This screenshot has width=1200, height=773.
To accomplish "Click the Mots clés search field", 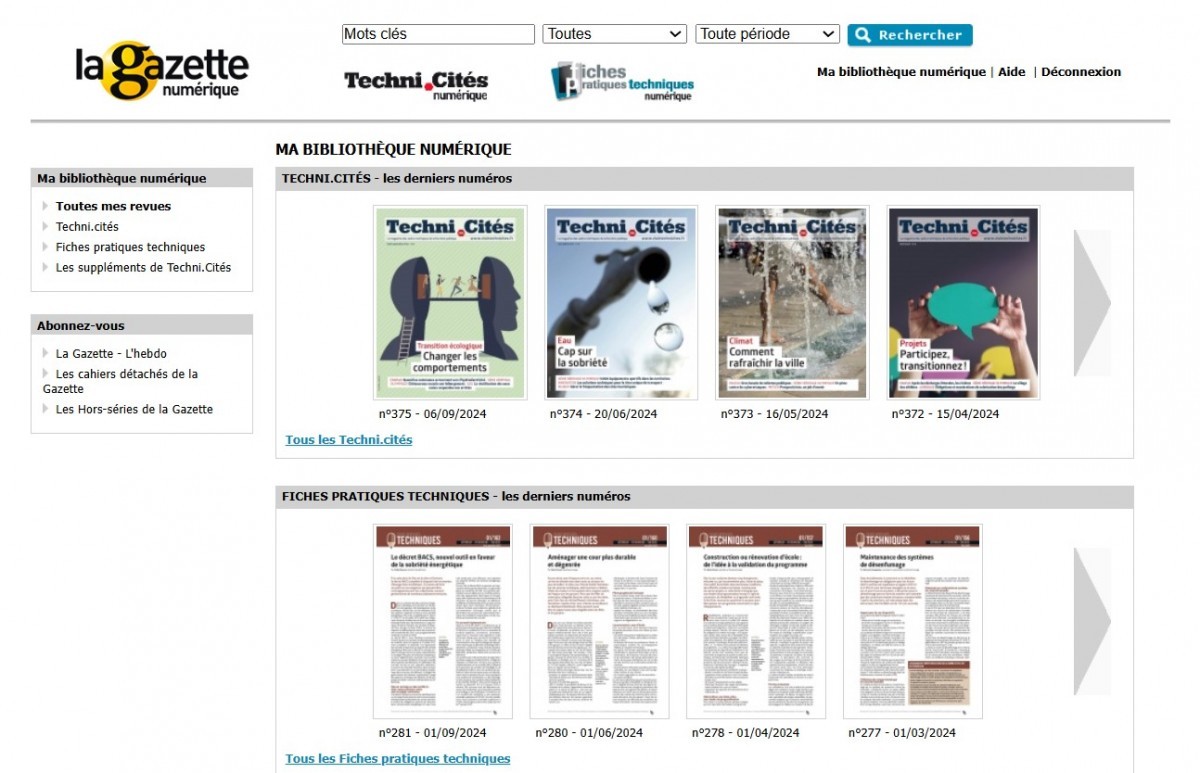I will pos(438,34).
